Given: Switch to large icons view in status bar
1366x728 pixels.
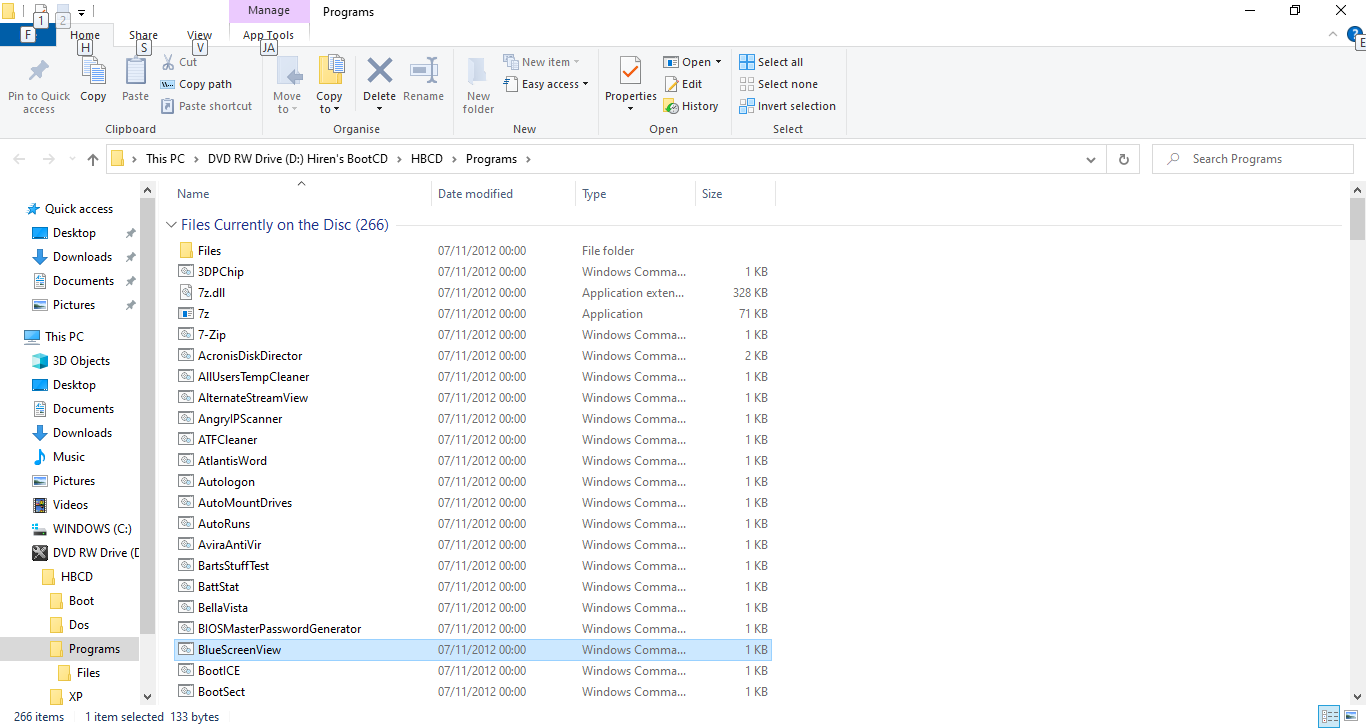Looking at the screenshot, I should click(1351, 716).
